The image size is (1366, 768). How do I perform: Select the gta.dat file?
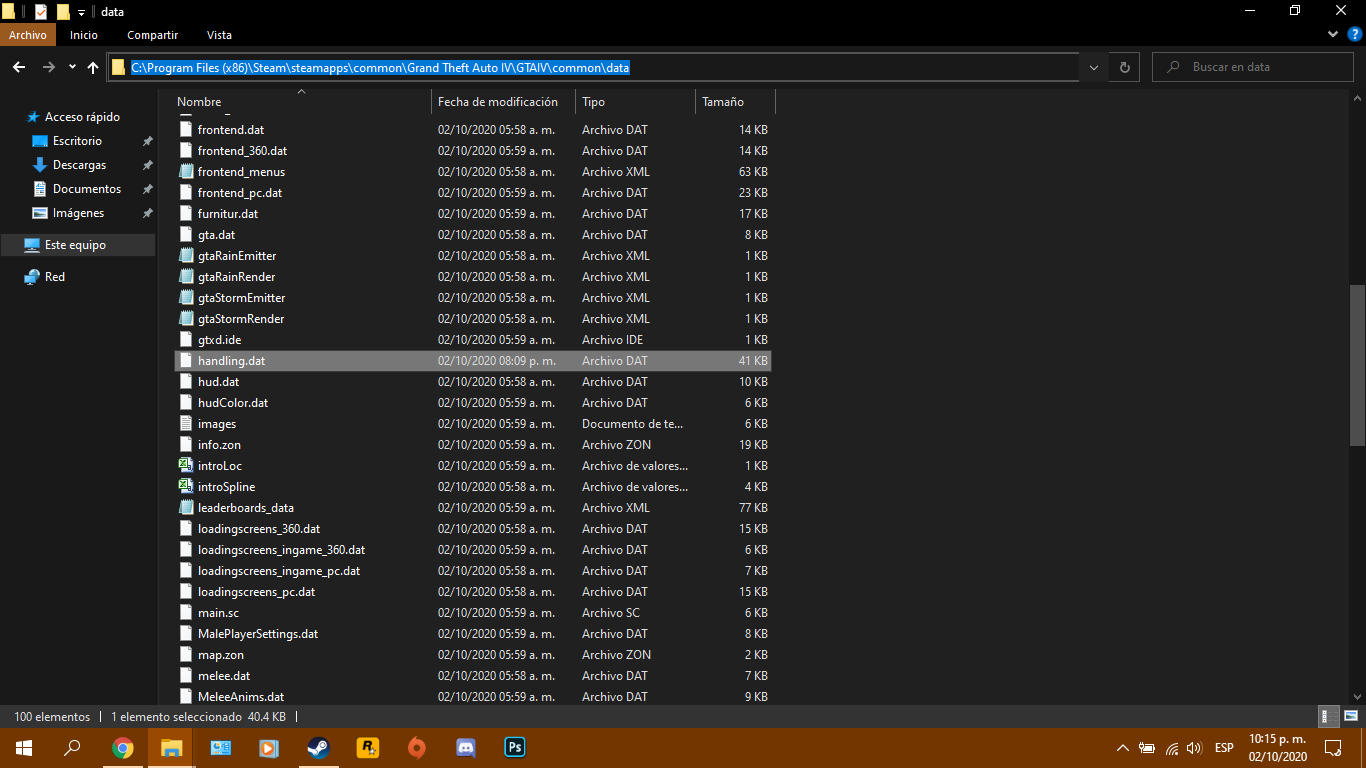(x=473, y=235)
